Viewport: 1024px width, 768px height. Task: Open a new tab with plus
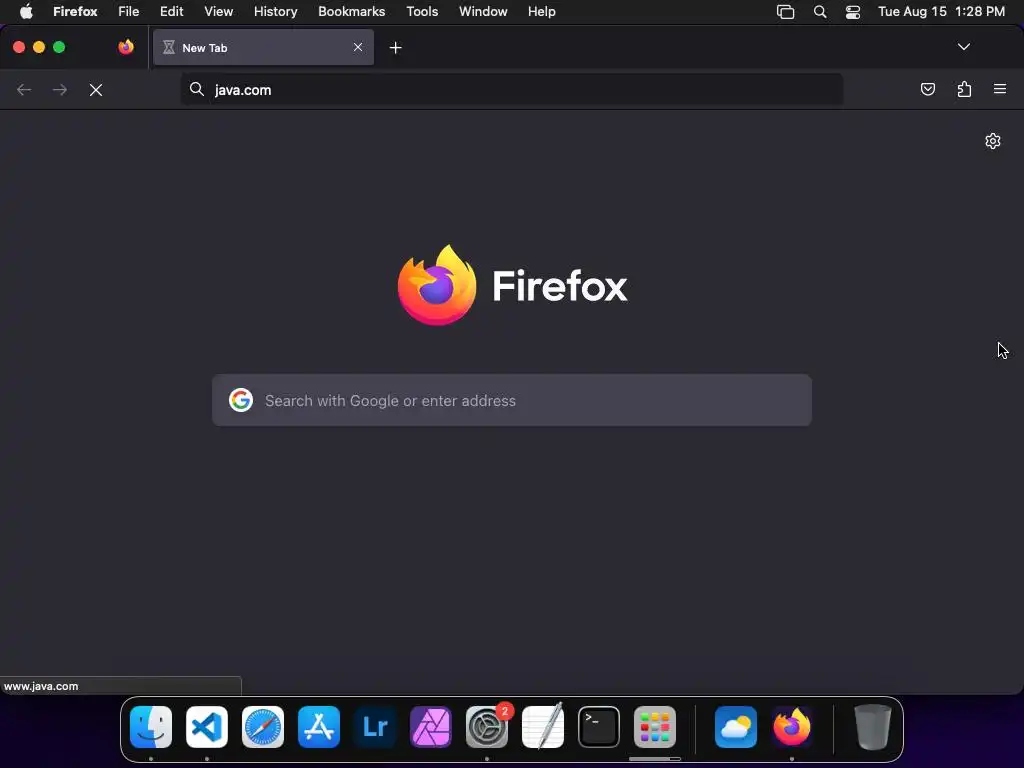click(x=395, y=48)
